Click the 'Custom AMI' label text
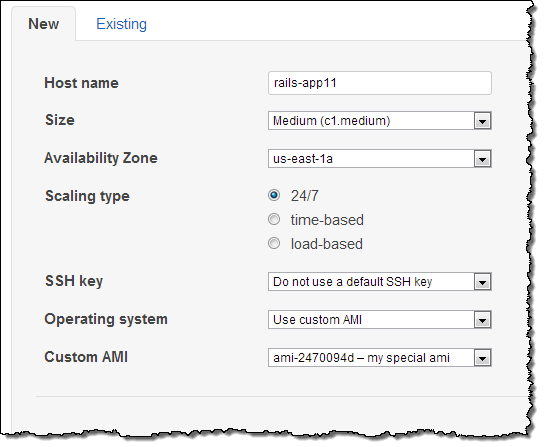This screenshot has width=544, height=447. point(86,357)
